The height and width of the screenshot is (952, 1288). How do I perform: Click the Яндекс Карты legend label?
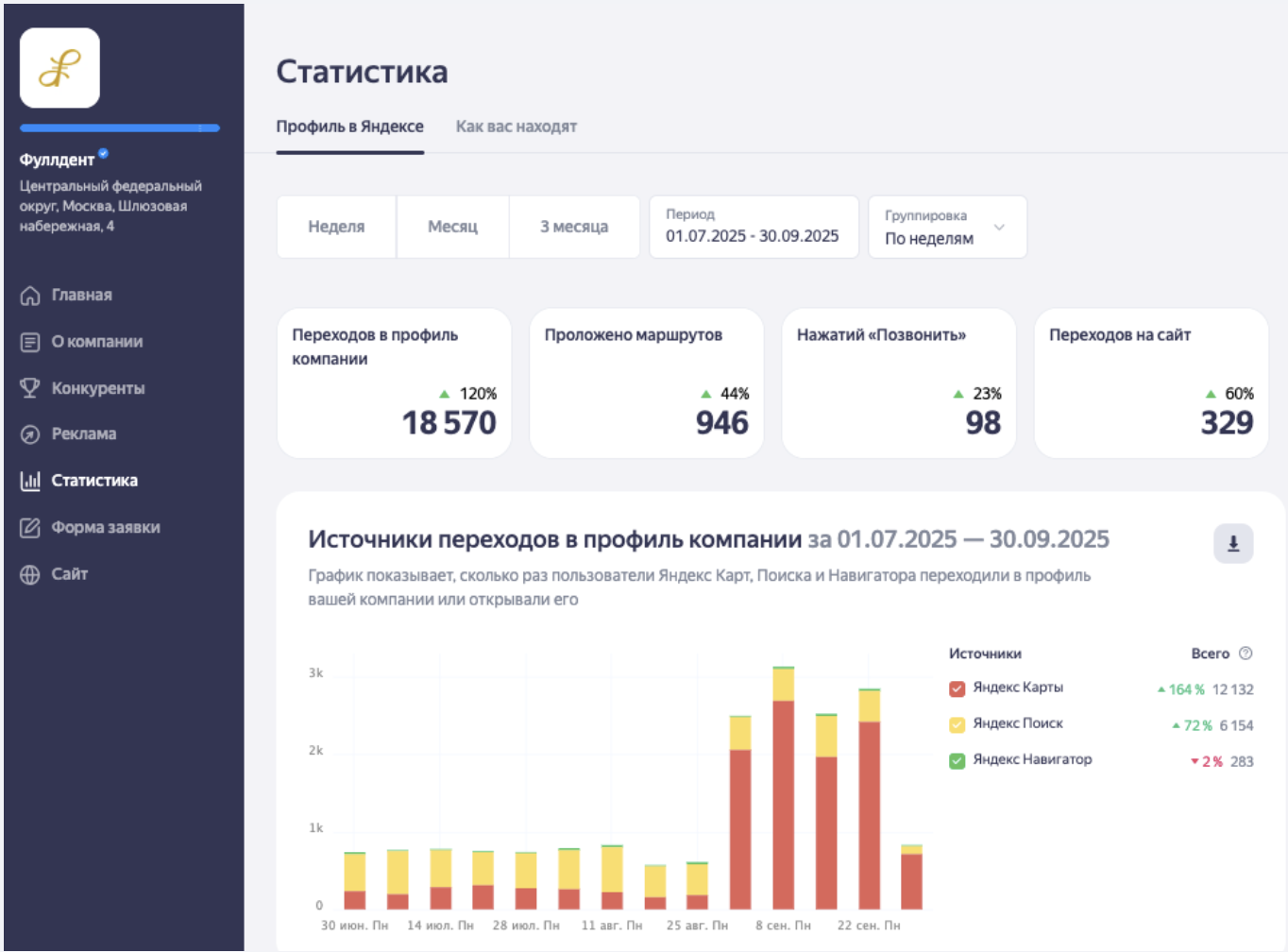1018,688
